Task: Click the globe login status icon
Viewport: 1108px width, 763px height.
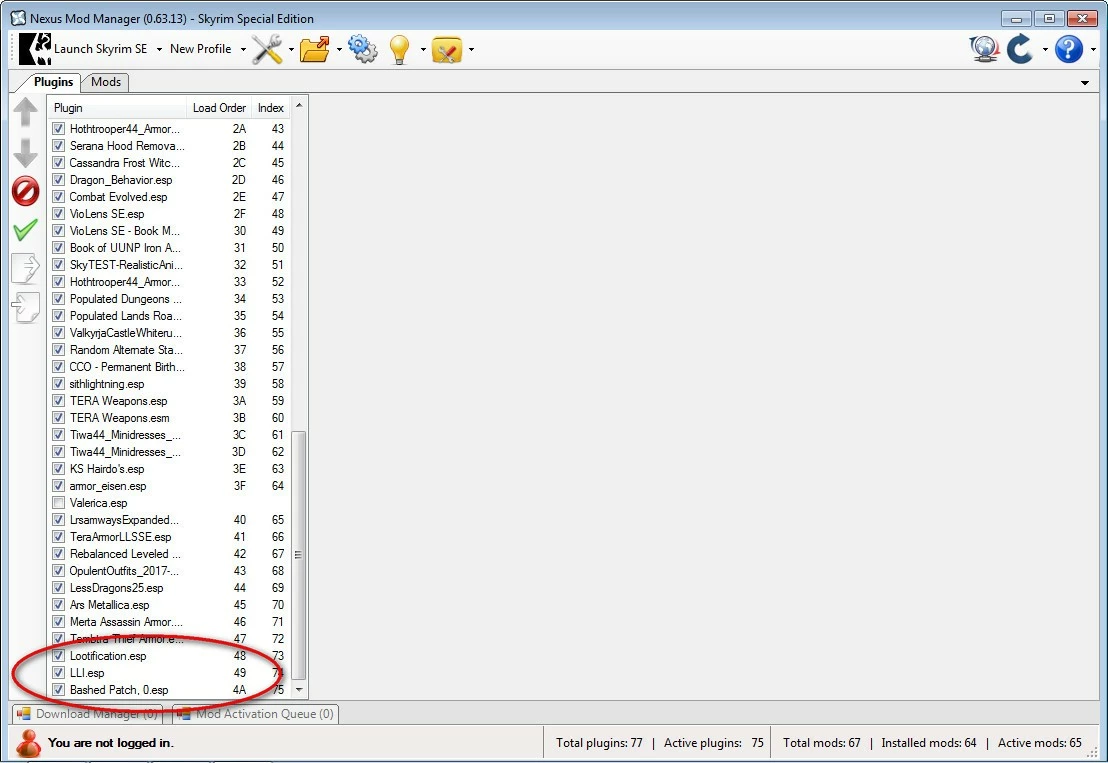Action: pos(984,49)
